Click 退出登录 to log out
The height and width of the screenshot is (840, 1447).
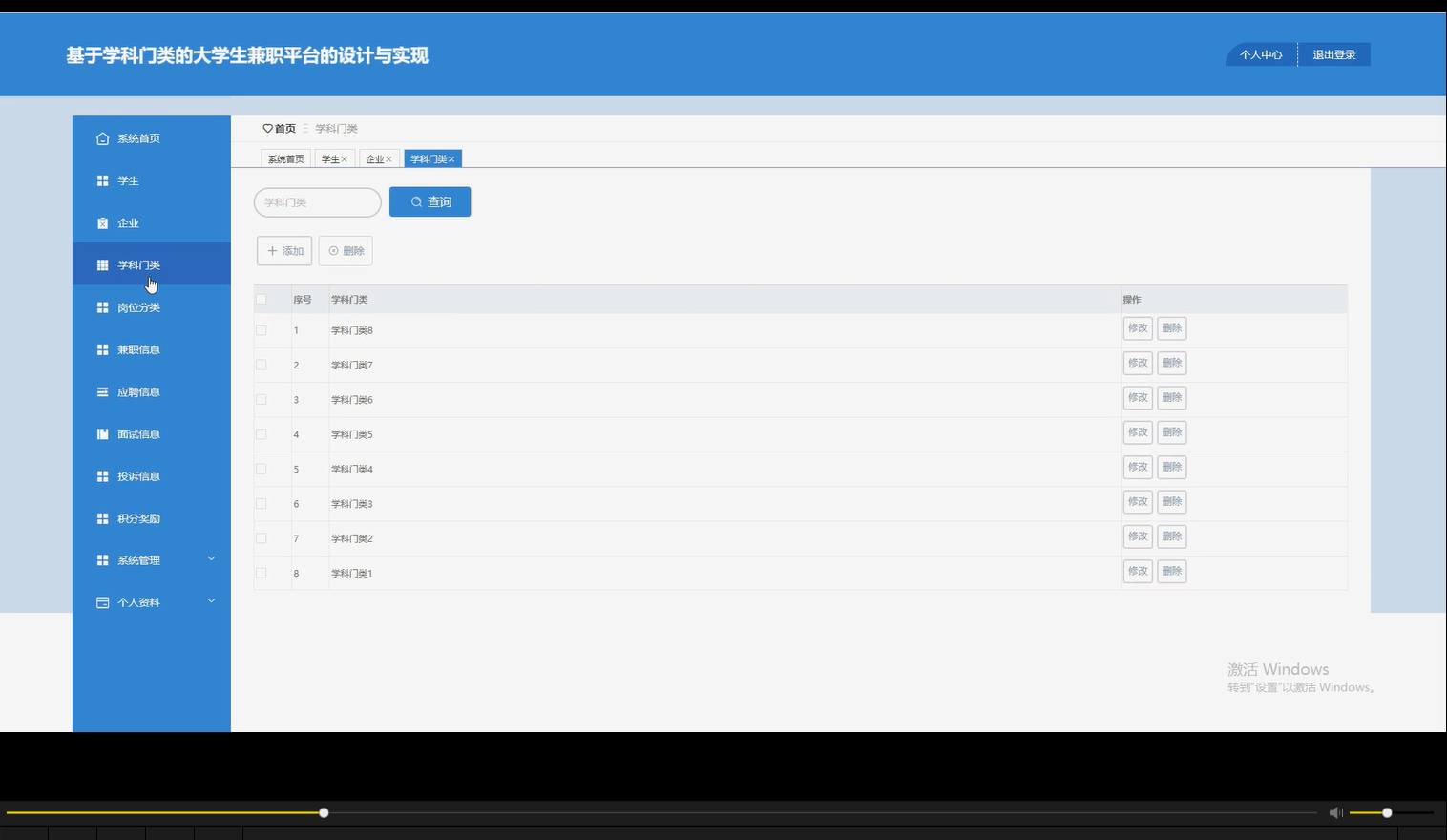pyautogui.click(x=1333, y=54)
